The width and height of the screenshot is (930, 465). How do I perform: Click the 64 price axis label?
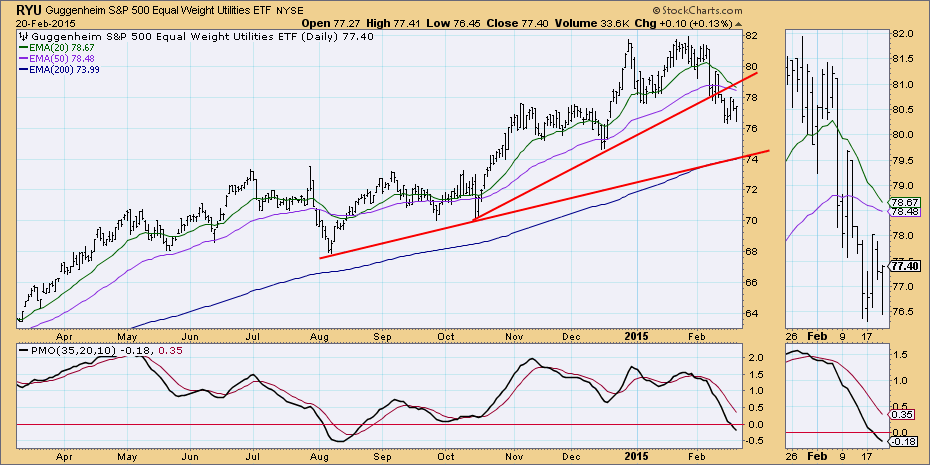pos(750,313)
